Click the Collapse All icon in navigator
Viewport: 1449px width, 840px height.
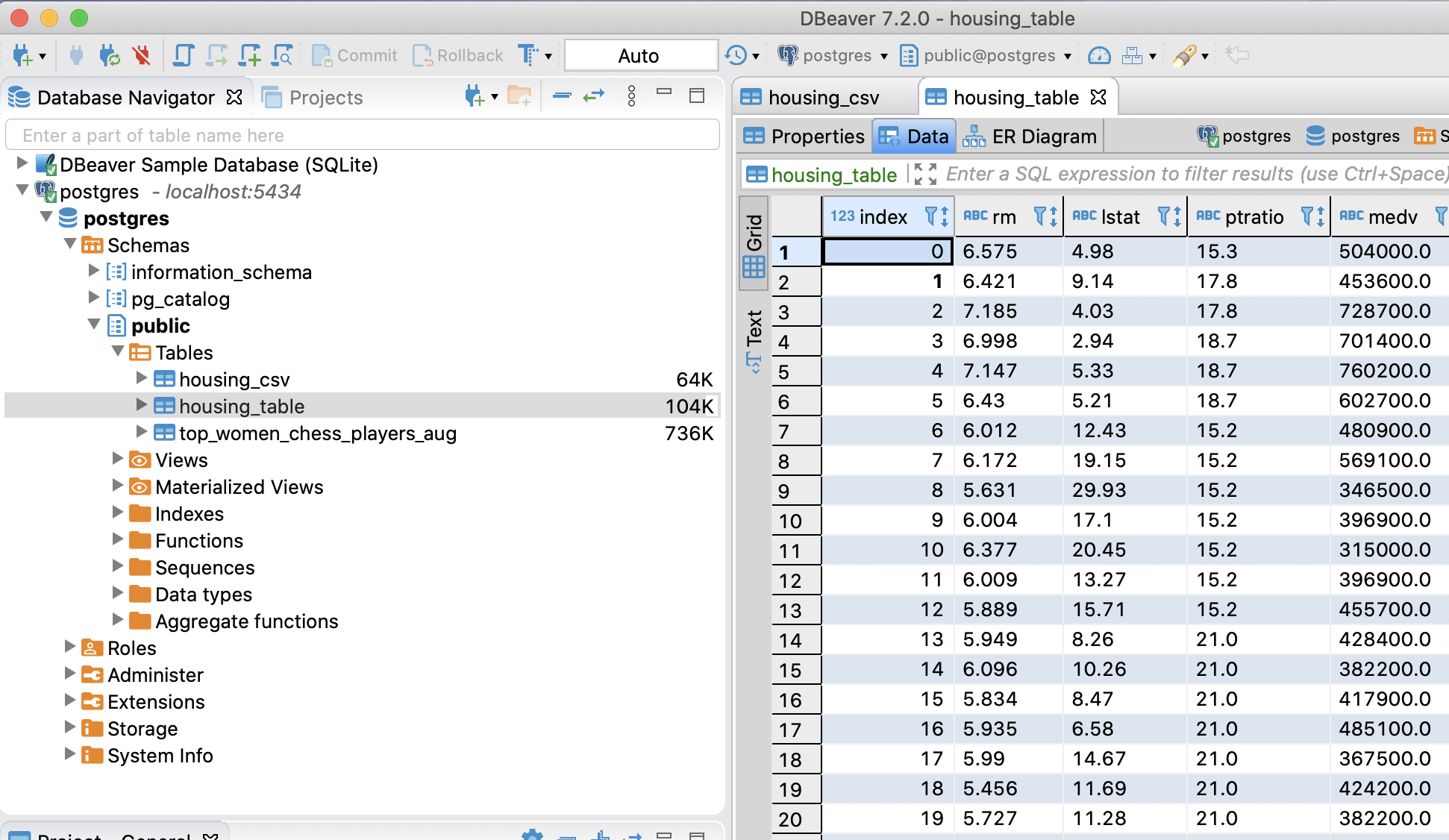click(x=562, y=96)
